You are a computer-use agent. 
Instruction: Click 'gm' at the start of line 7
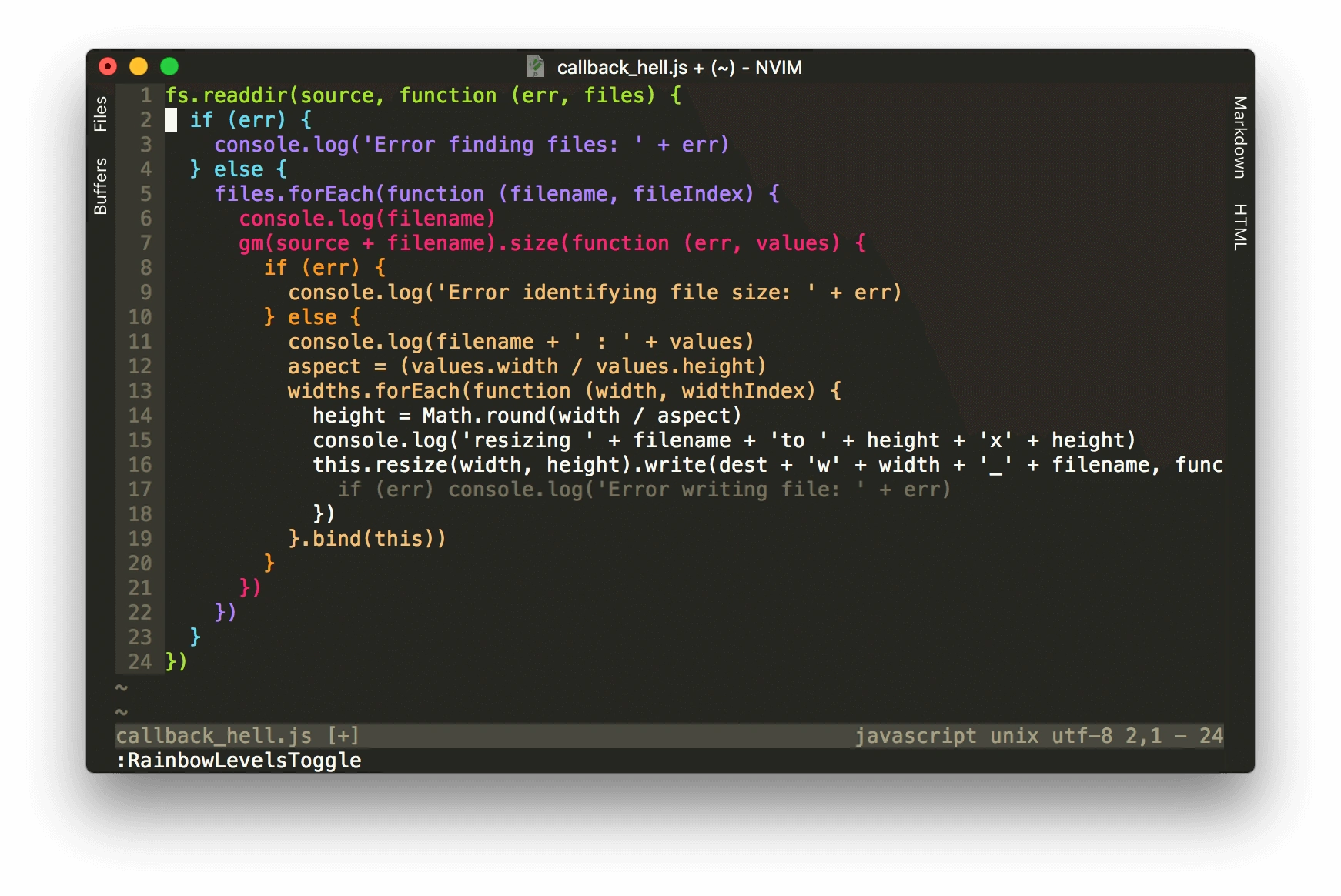pos(251,243)
